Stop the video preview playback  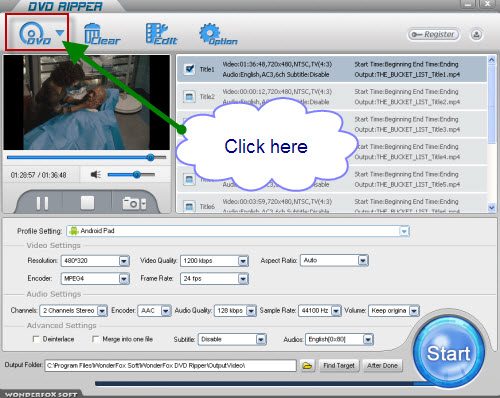(x=87, y=203)
